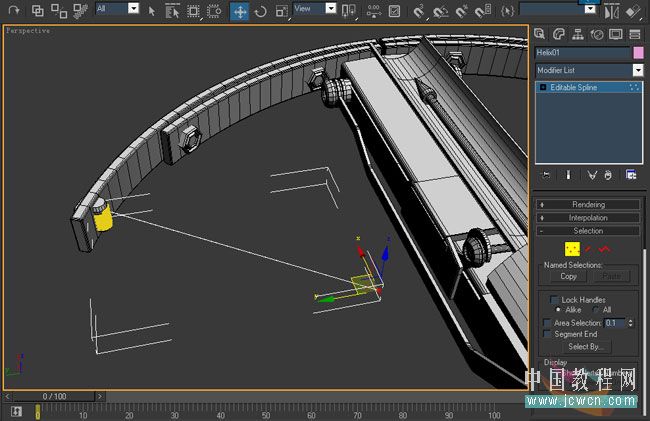
Task: Select the Alike radio button
Action: 558,310
